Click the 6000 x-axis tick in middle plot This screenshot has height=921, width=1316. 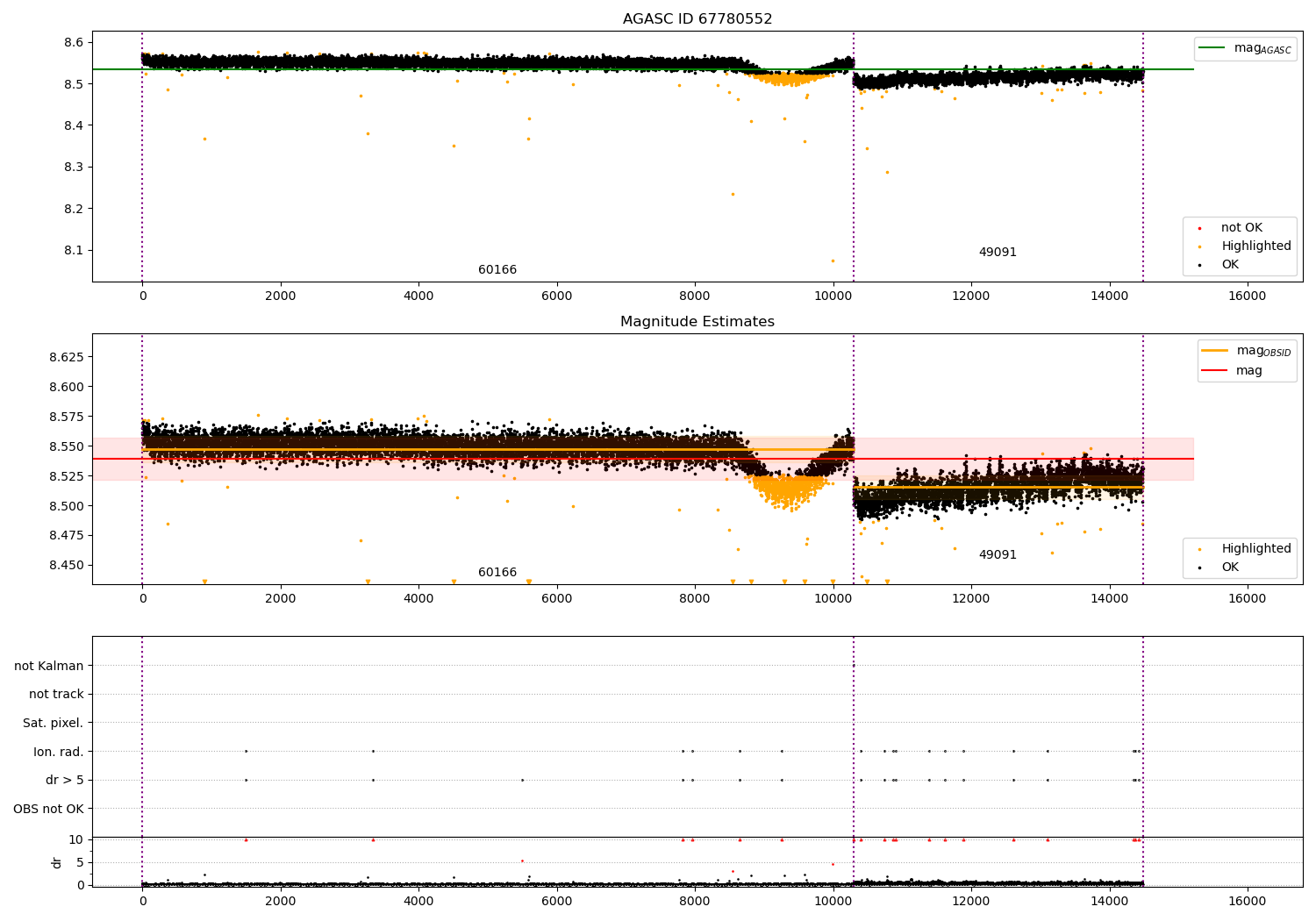click(x=556, y=599)
